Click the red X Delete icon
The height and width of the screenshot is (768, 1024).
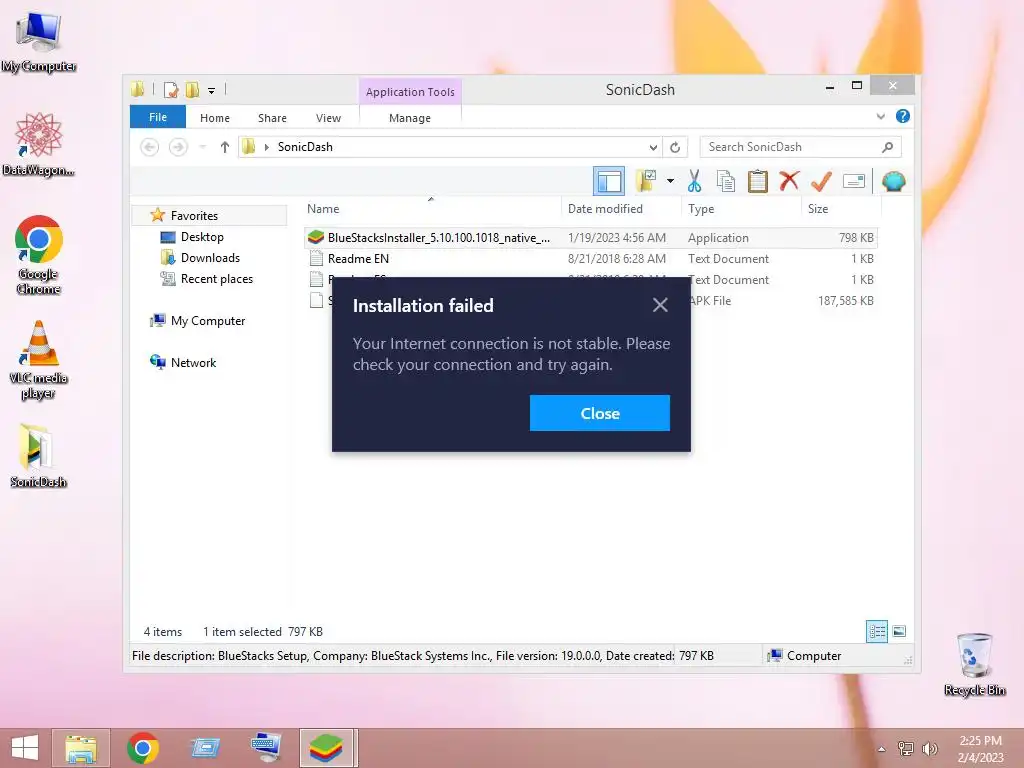pos(789,180)
